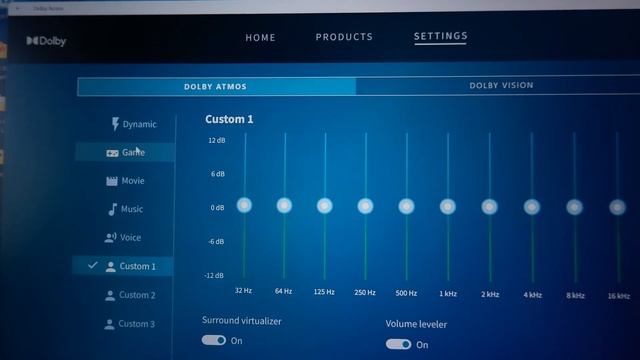Click the checkmark beside Custom 1
640x360 pixels.
(93, 265)
